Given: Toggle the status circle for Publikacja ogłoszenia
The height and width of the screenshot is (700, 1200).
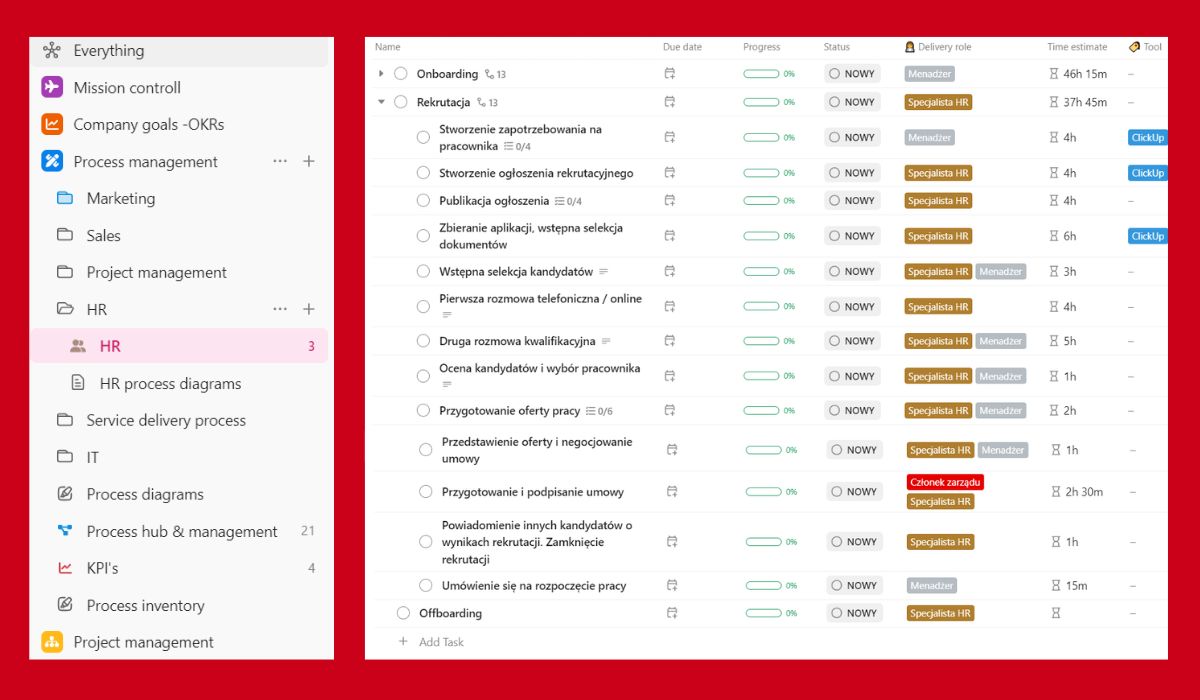Looking at the screenshot, I should (423, 201).
